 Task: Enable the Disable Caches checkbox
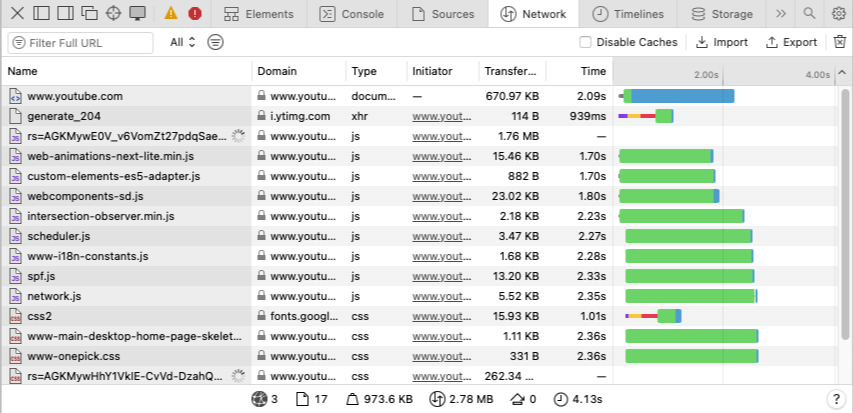pos(585,42)
